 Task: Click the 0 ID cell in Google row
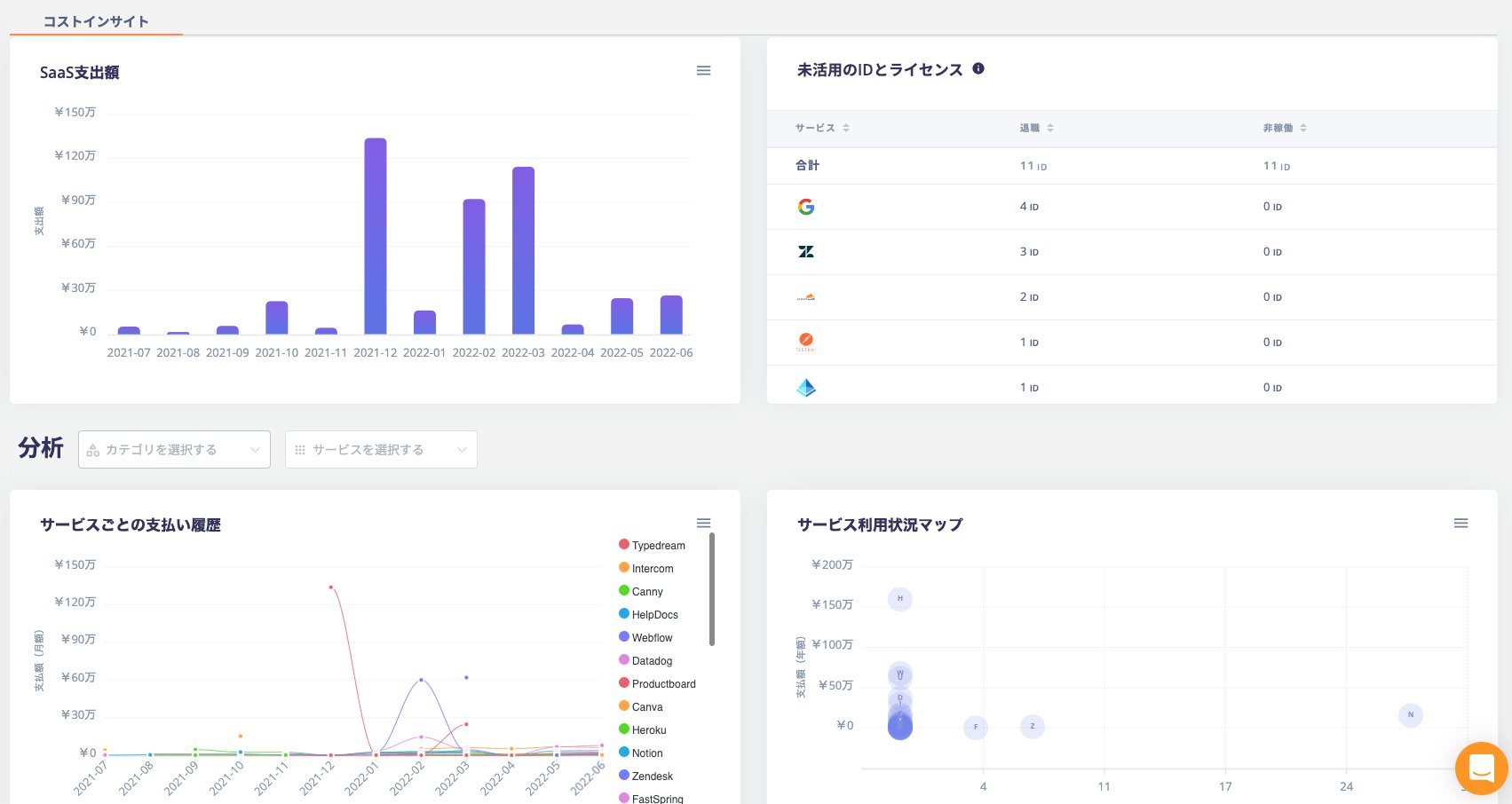(1272, 207)
